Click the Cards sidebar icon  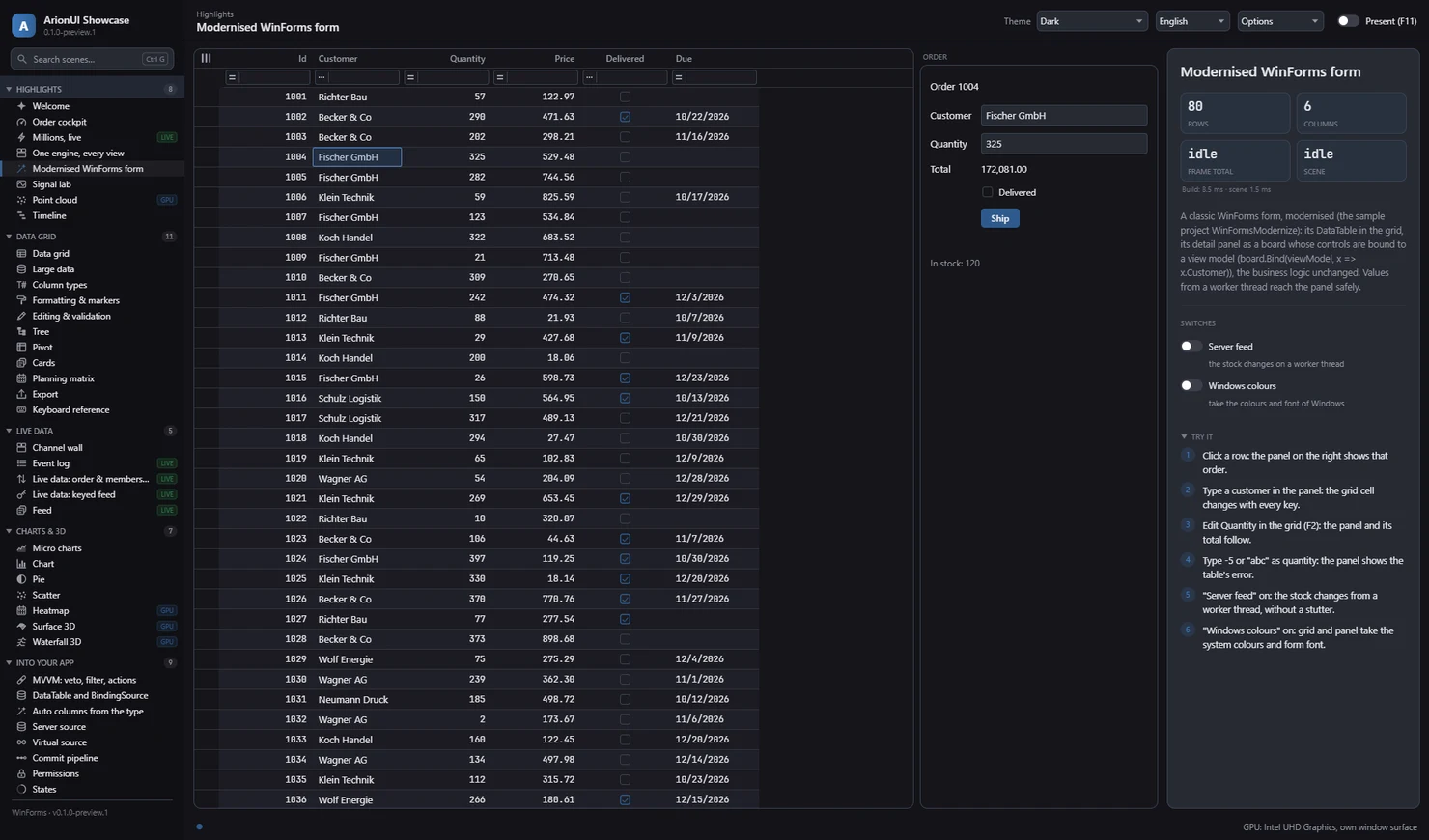pyautogui.click(x=21, y=363)
